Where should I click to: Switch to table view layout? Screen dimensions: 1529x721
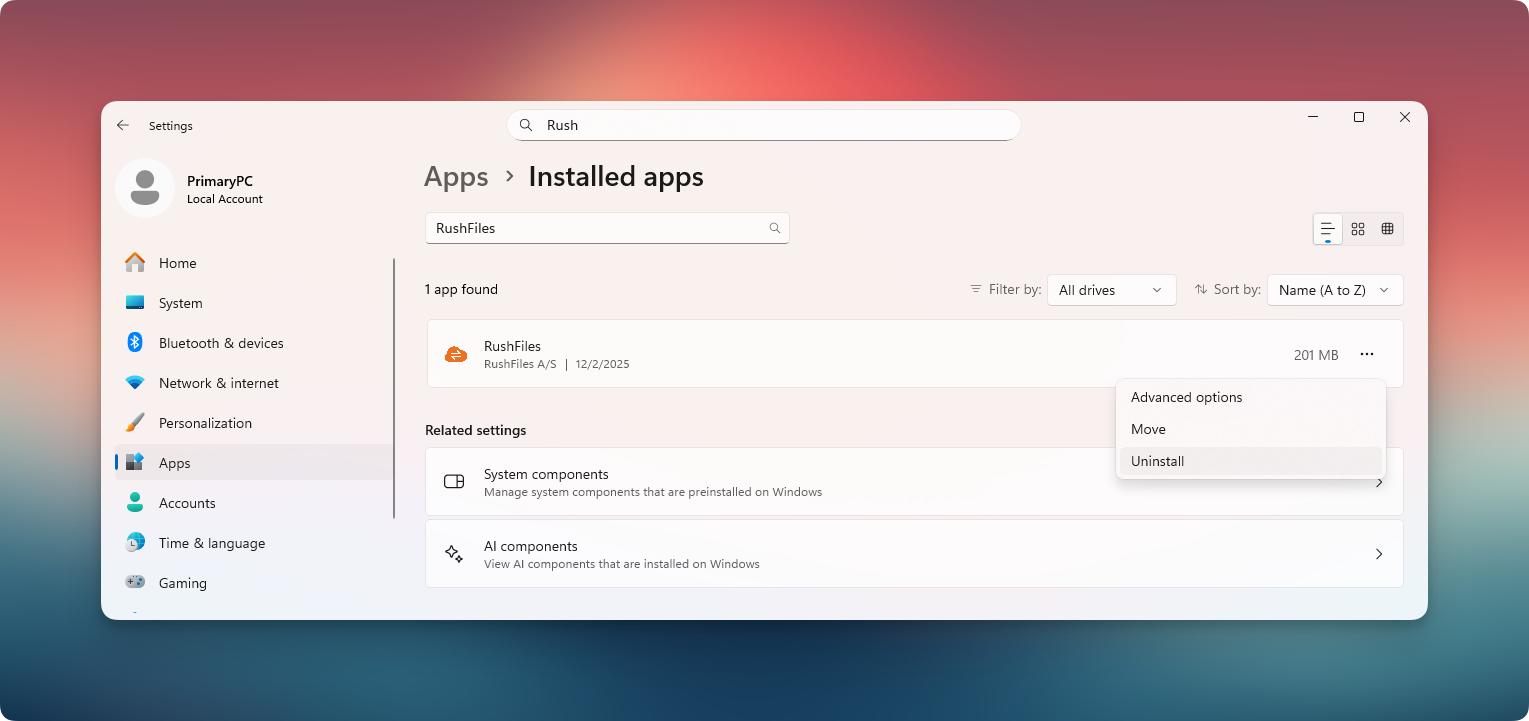point(1387,229)
